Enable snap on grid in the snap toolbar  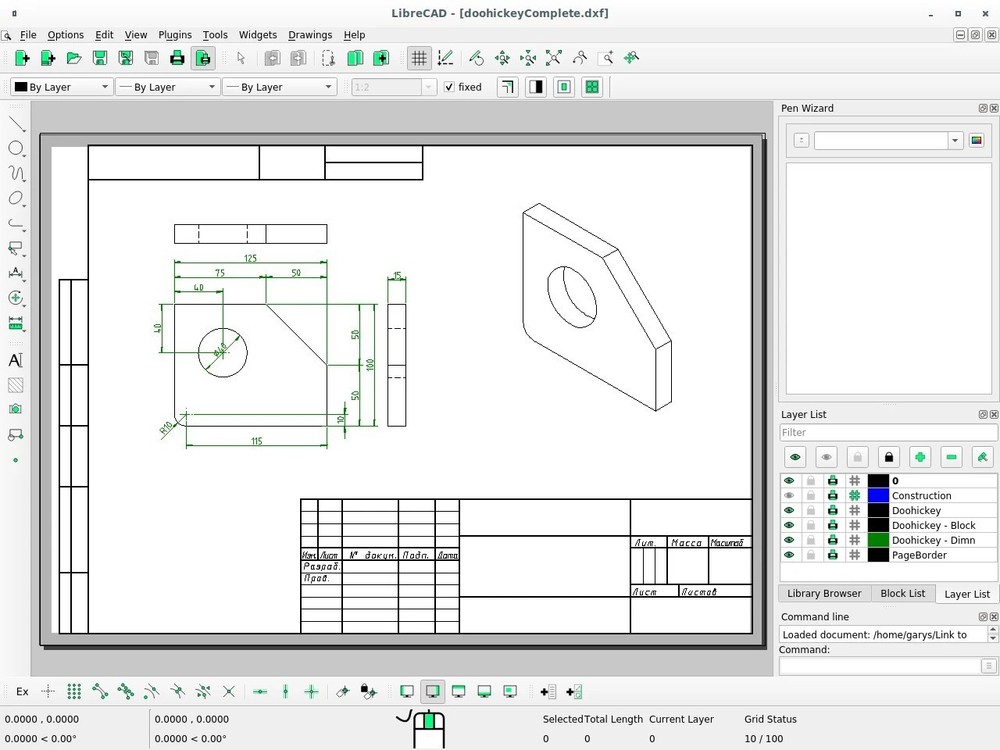point(73,691)
